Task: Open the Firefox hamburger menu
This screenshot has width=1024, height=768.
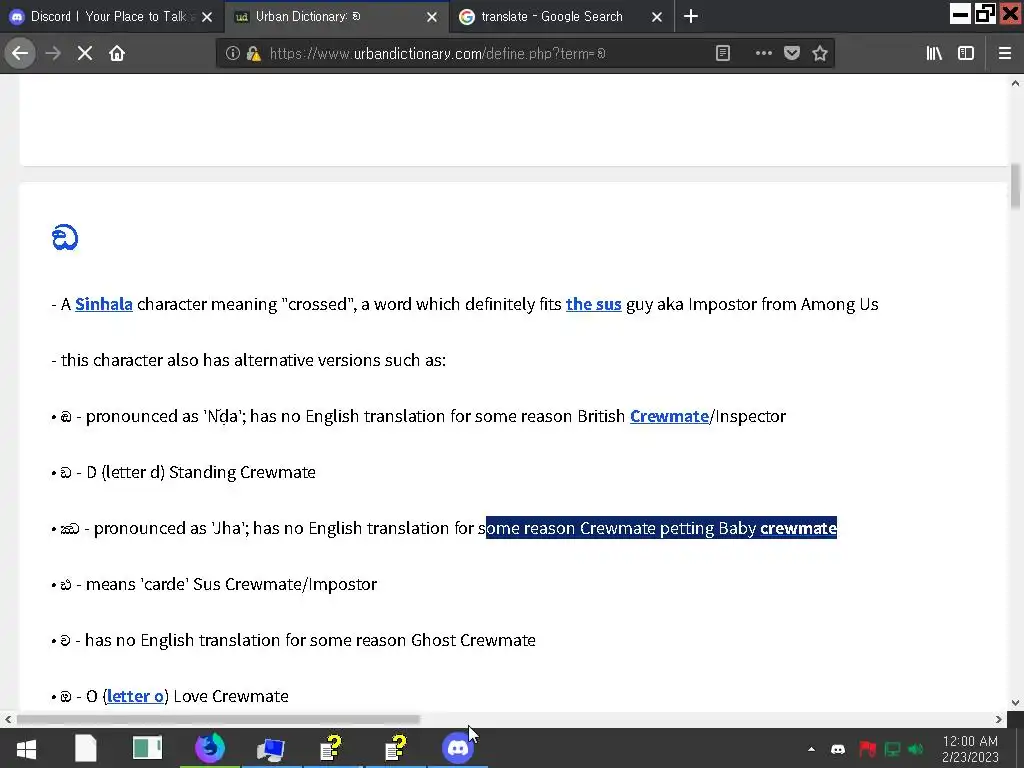Action: click(x=1005, y=54)
